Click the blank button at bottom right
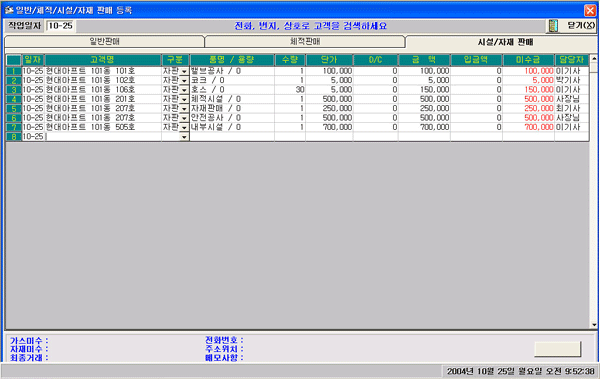Screen dimensions: 600x379 [x=557, y=349]
